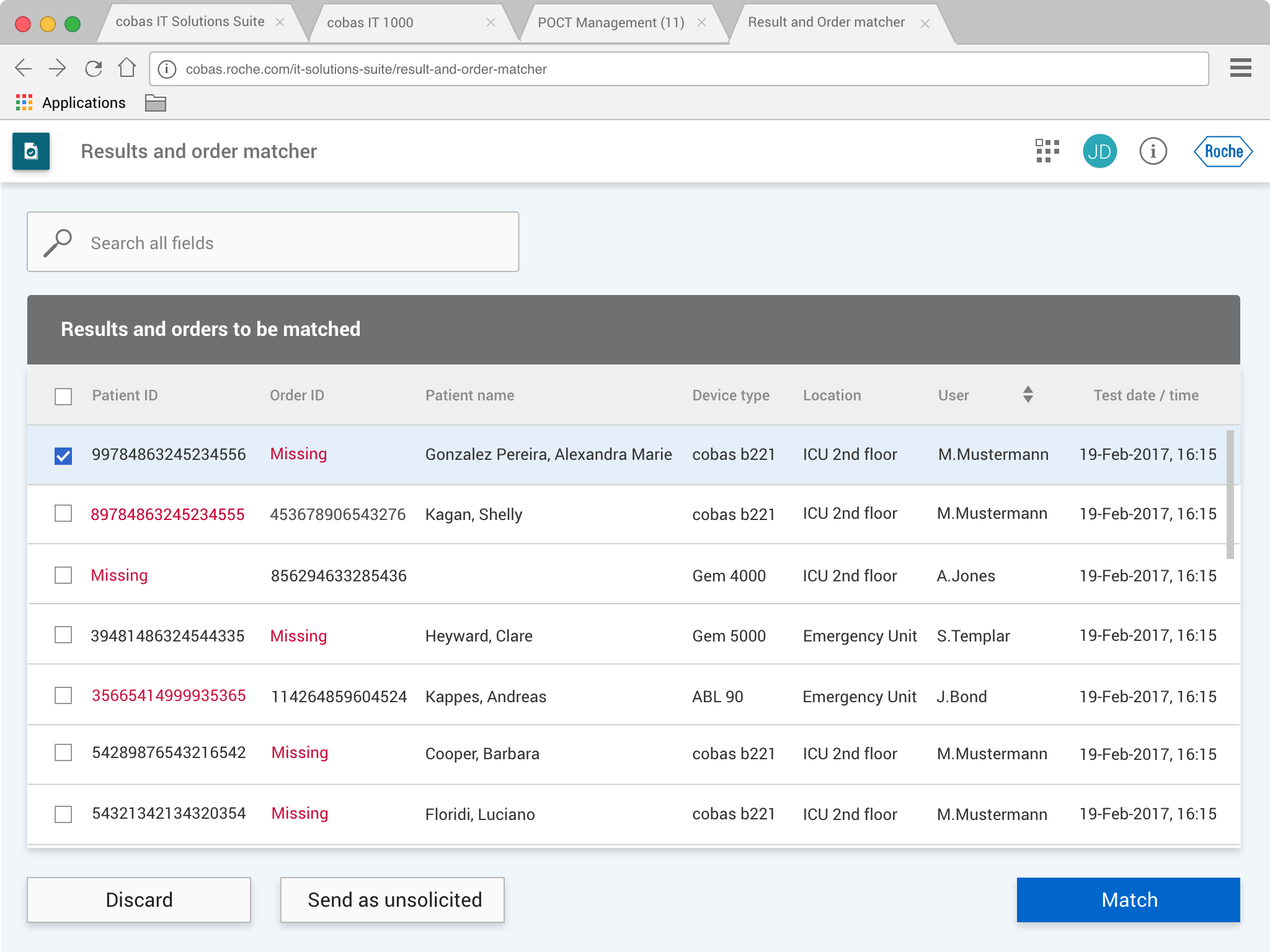This screenshot has height=952, width=1270.
Task: Open the browser hamburger menu
Action: point(1240,68)
